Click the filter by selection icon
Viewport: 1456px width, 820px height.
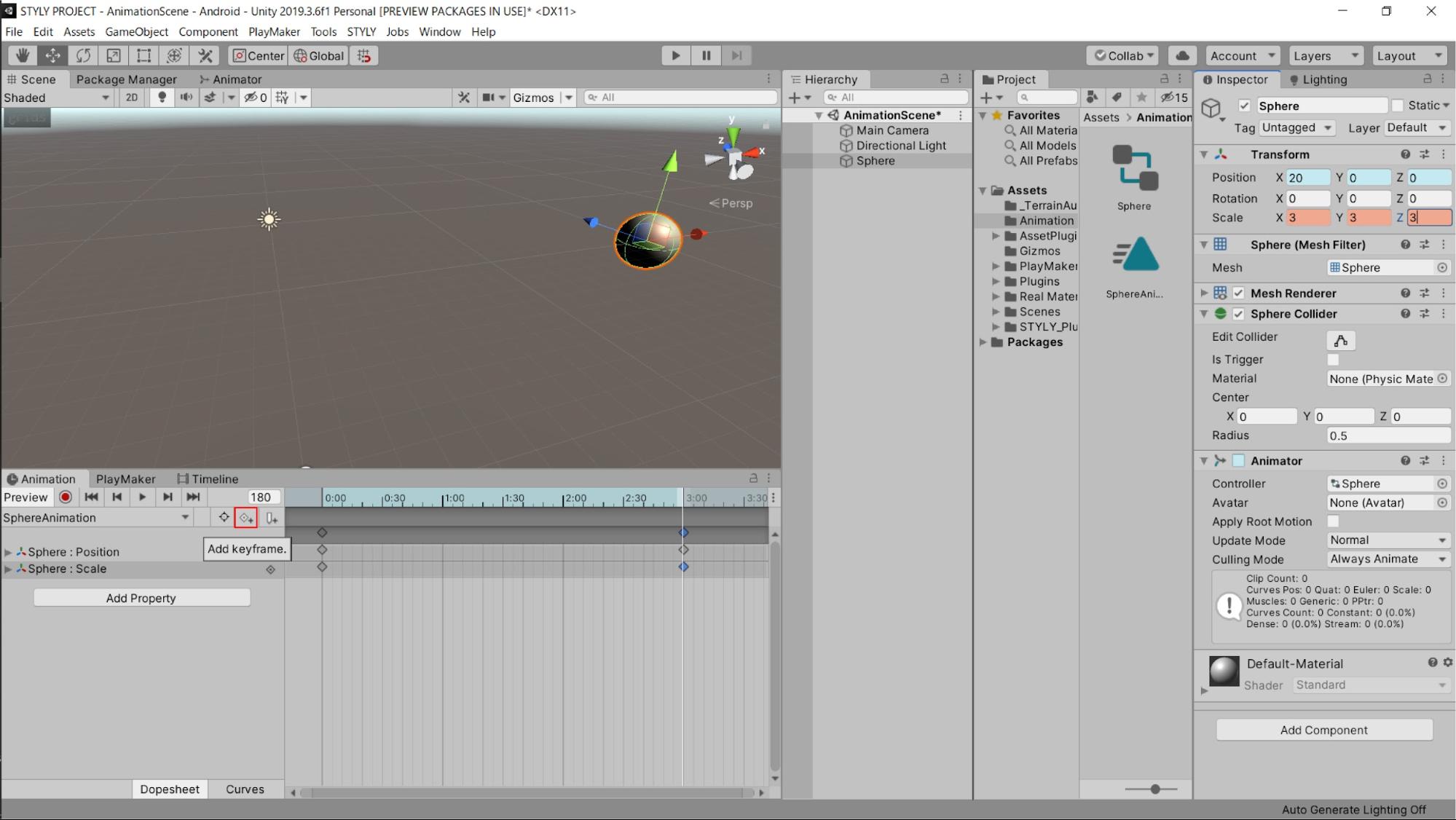224,517
